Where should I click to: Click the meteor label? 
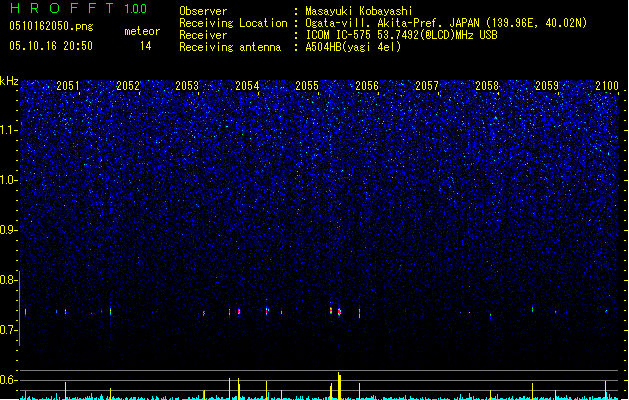[142, 31]
